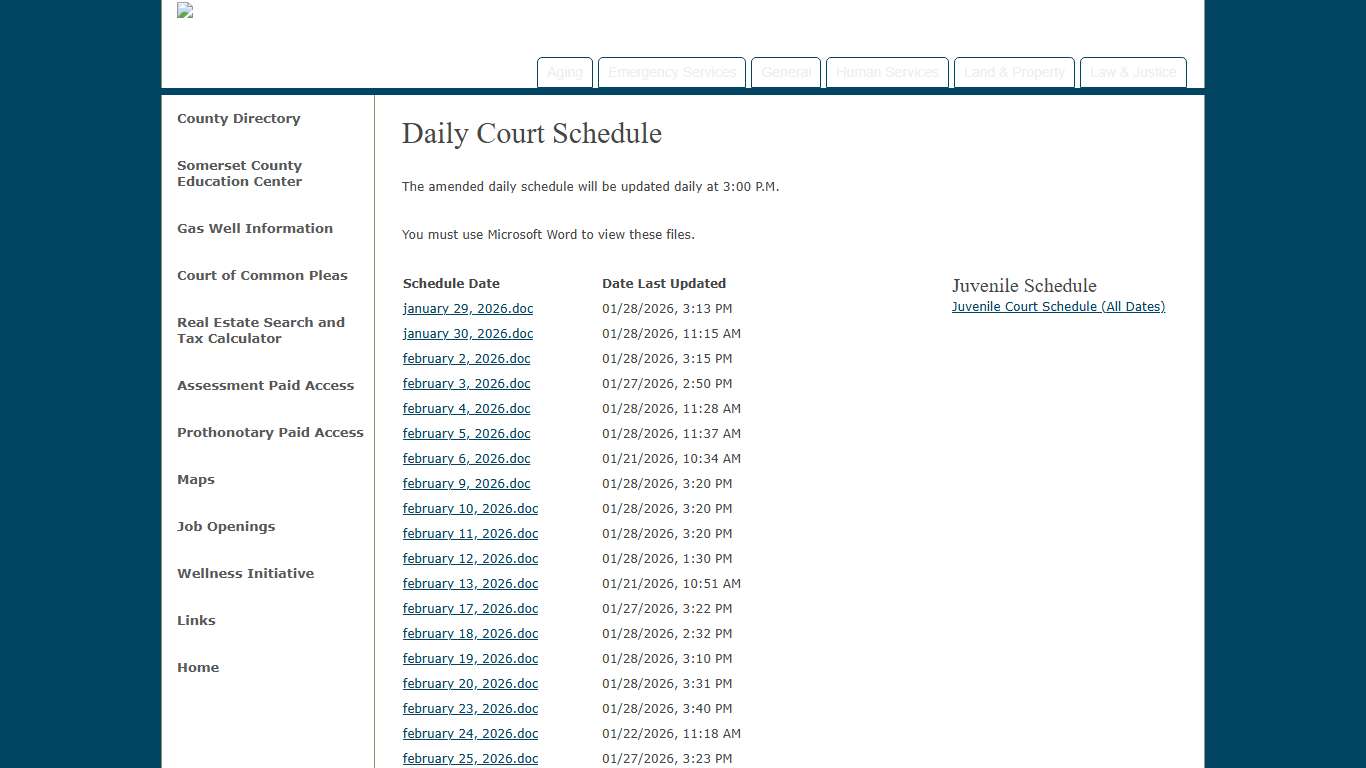This screenshot has width=1366, height=768.
Task: Visit Somerset County Education Center
Action: 240,173
